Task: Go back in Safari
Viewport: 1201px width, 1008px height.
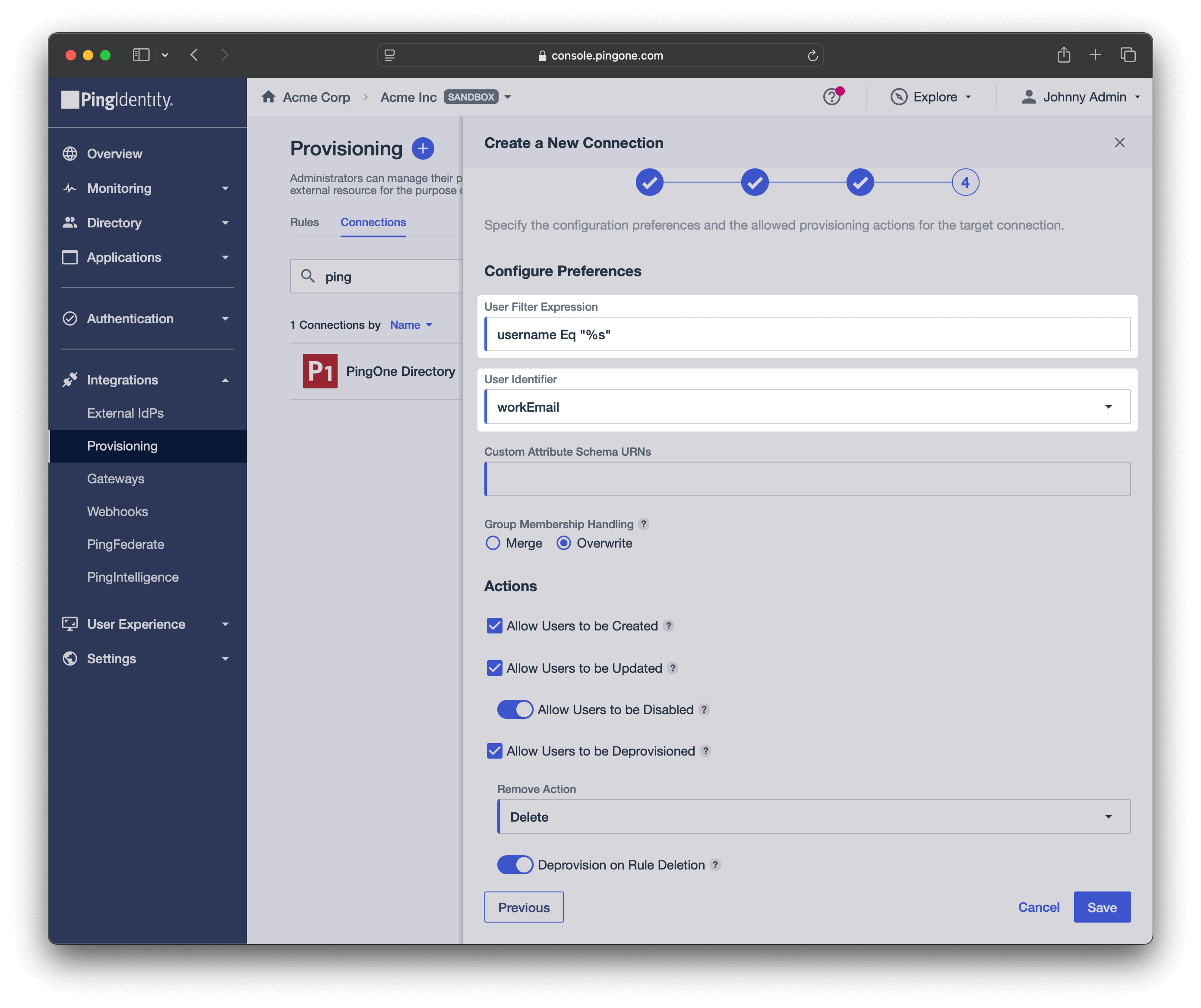Action: pos(194,54)
